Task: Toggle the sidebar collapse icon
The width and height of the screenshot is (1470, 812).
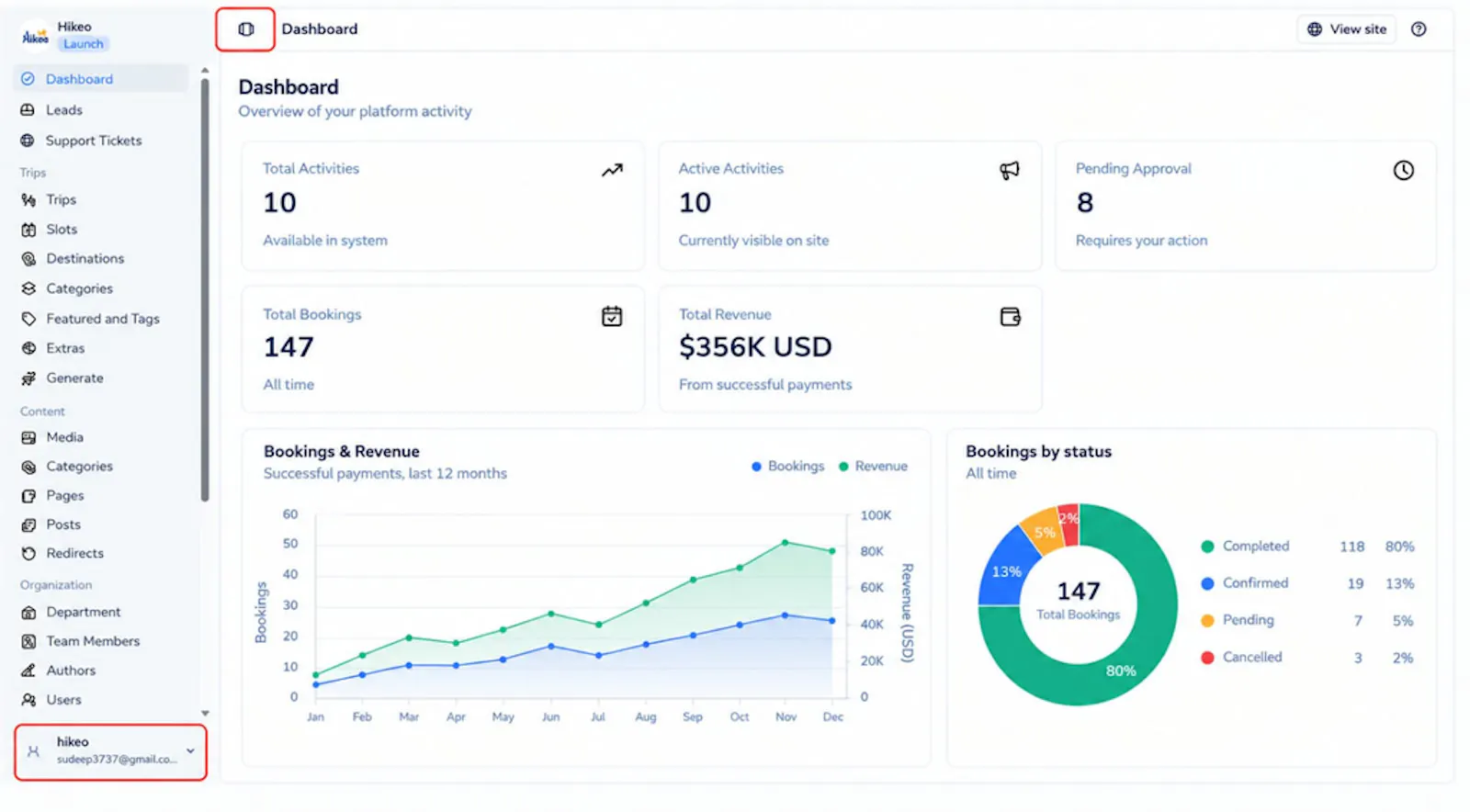Action: pos(246,29)
